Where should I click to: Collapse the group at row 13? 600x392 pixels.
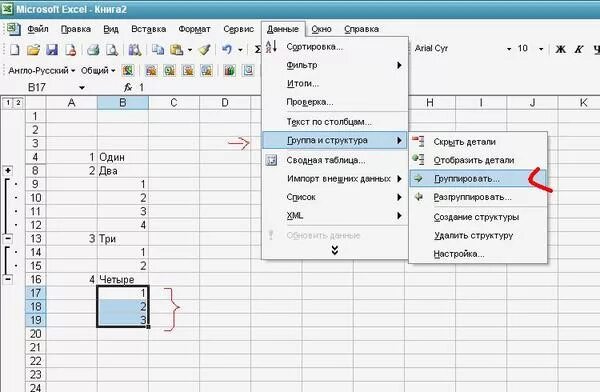pos(8,238)
